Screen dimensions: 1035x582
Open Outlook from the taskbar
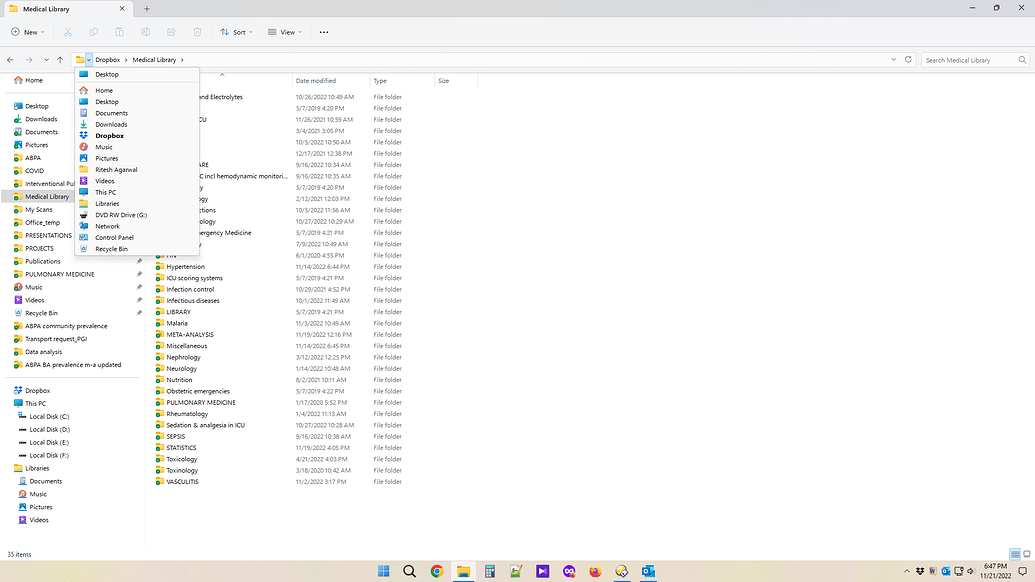coord(648,571)
